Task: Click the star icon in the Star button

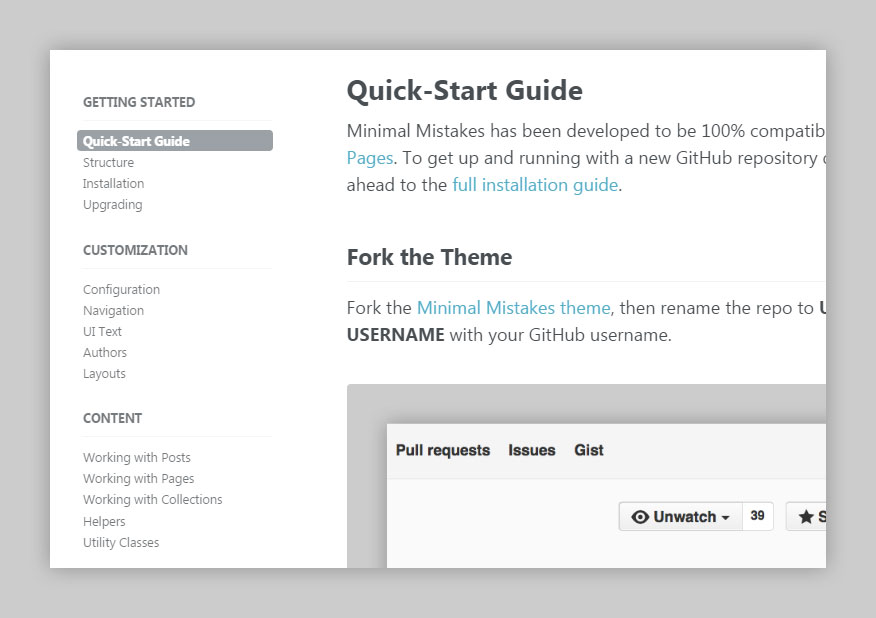Action: (806, 516)
